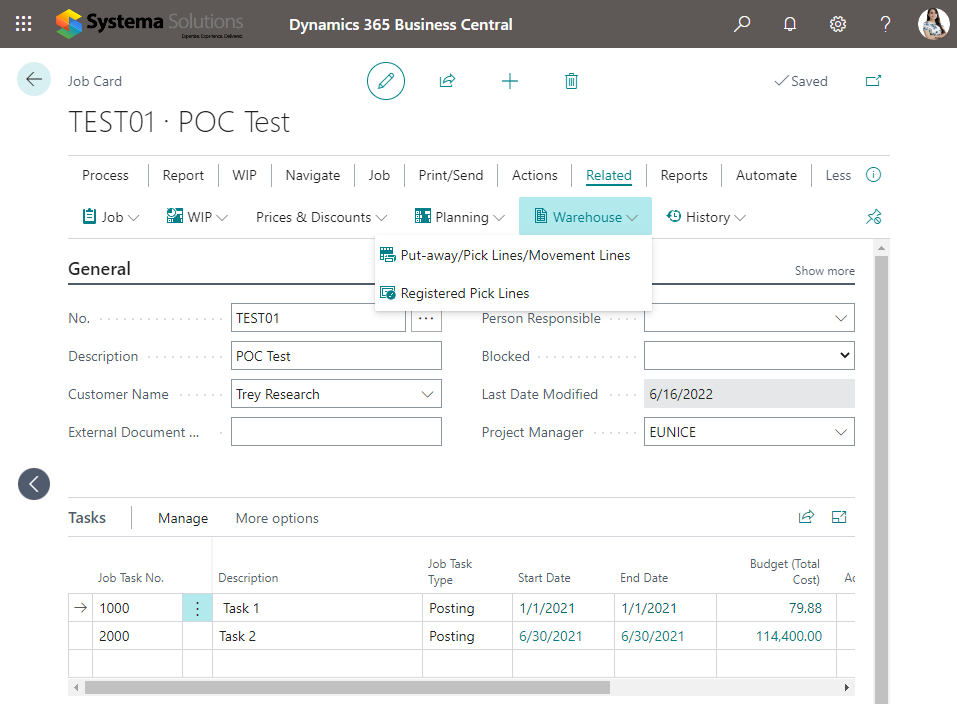Open the notifications bell icon
957x704 pixels.
coord(790,24)
